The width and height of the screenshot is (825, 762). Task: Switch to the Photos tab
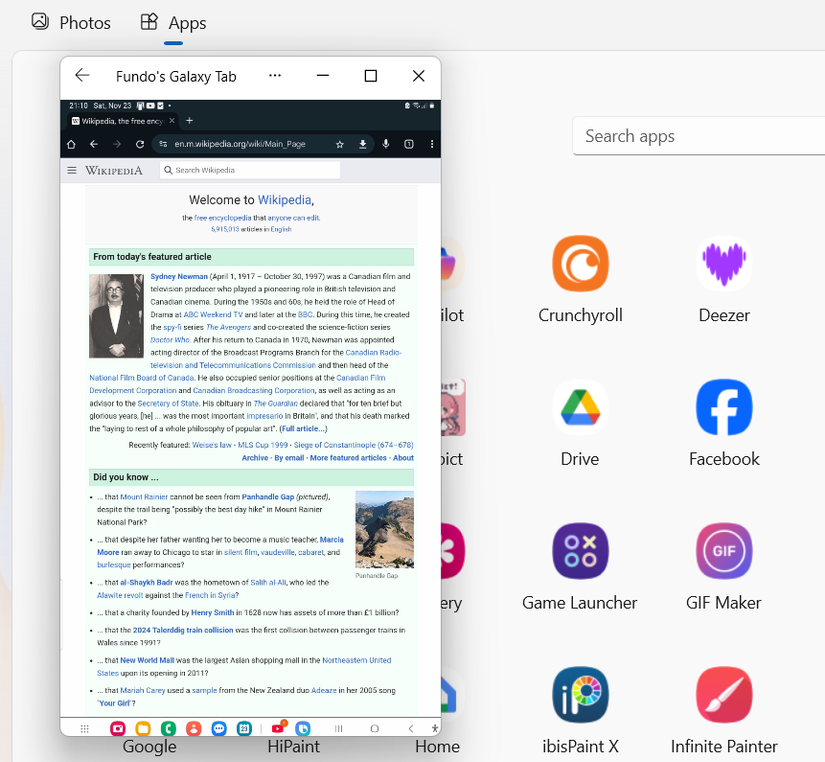point(71,22)
